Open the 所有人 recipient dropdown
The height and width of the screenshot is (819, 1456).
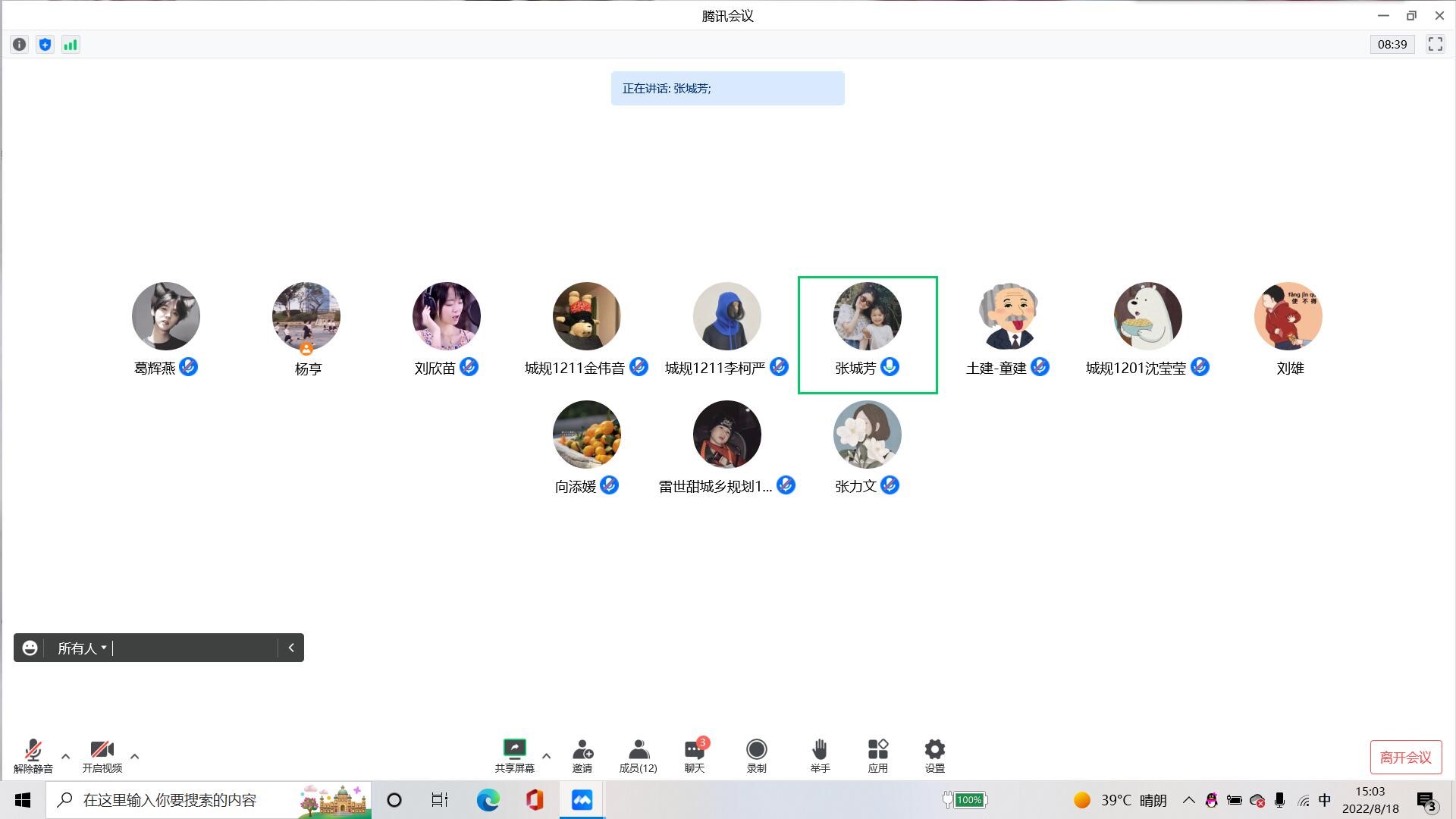pos(82,648)
